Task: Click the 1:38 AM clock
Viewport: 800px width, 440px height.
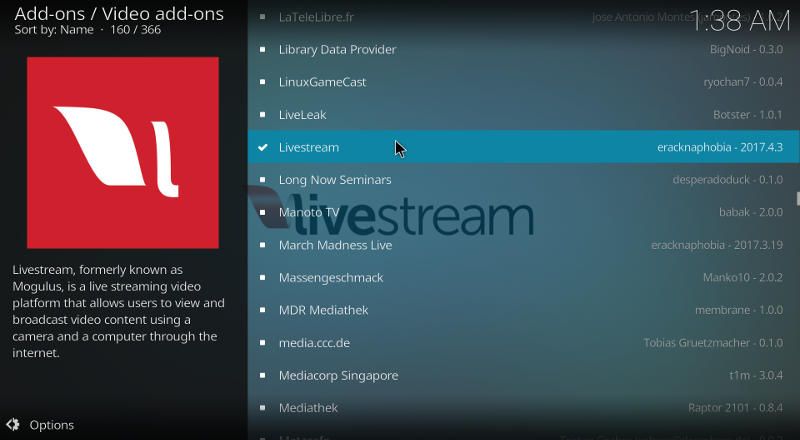Action: click(740, 22)
